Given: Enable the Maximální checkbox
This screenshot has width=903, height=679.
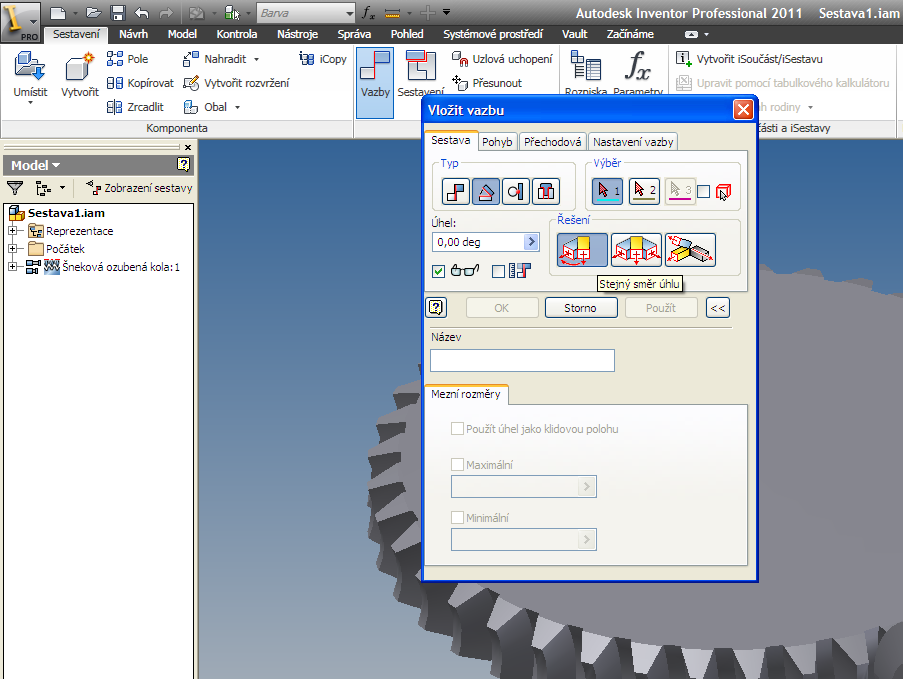Looking at the screenshot, I should (x=457, y=465).
